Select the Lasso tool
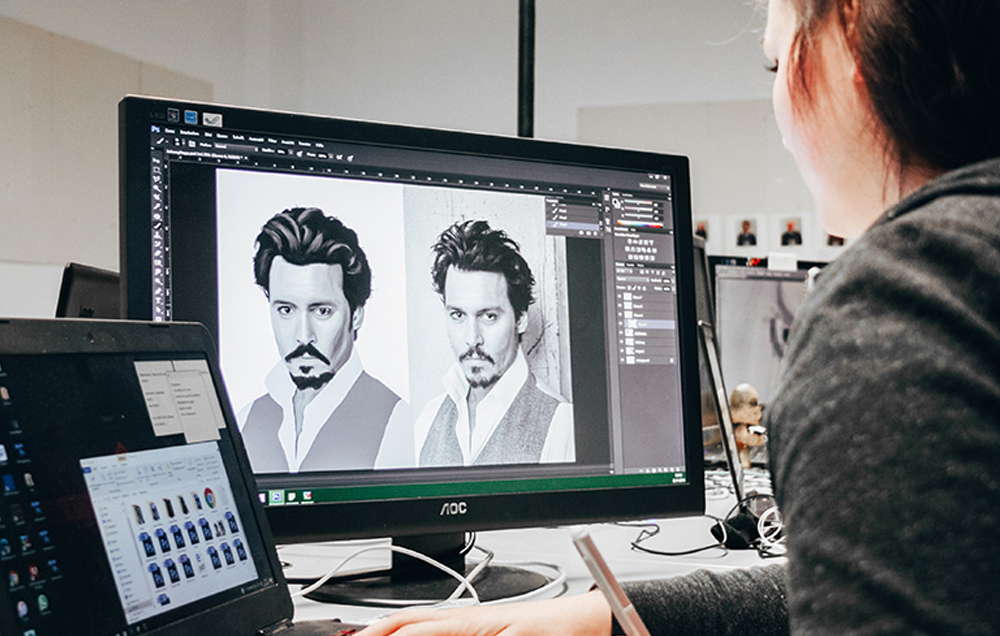Viewport: 1000px width, 636px height. [x=157, y=179]
